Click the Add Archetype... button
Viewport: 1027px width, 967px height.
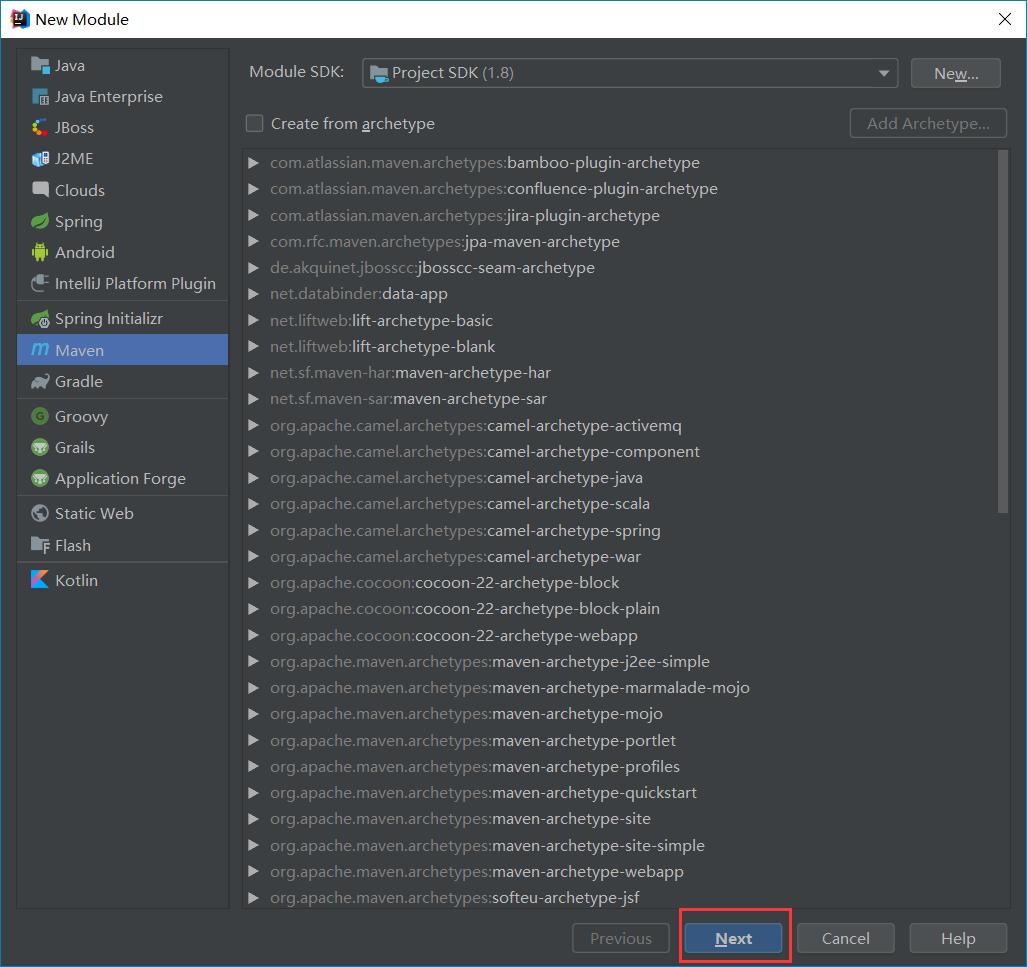(928, 123)
